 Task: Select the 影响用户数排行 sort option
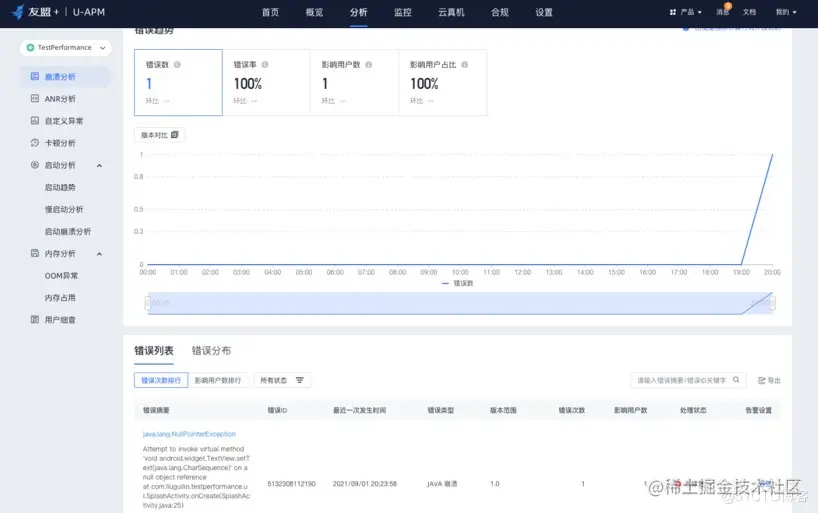218,380
